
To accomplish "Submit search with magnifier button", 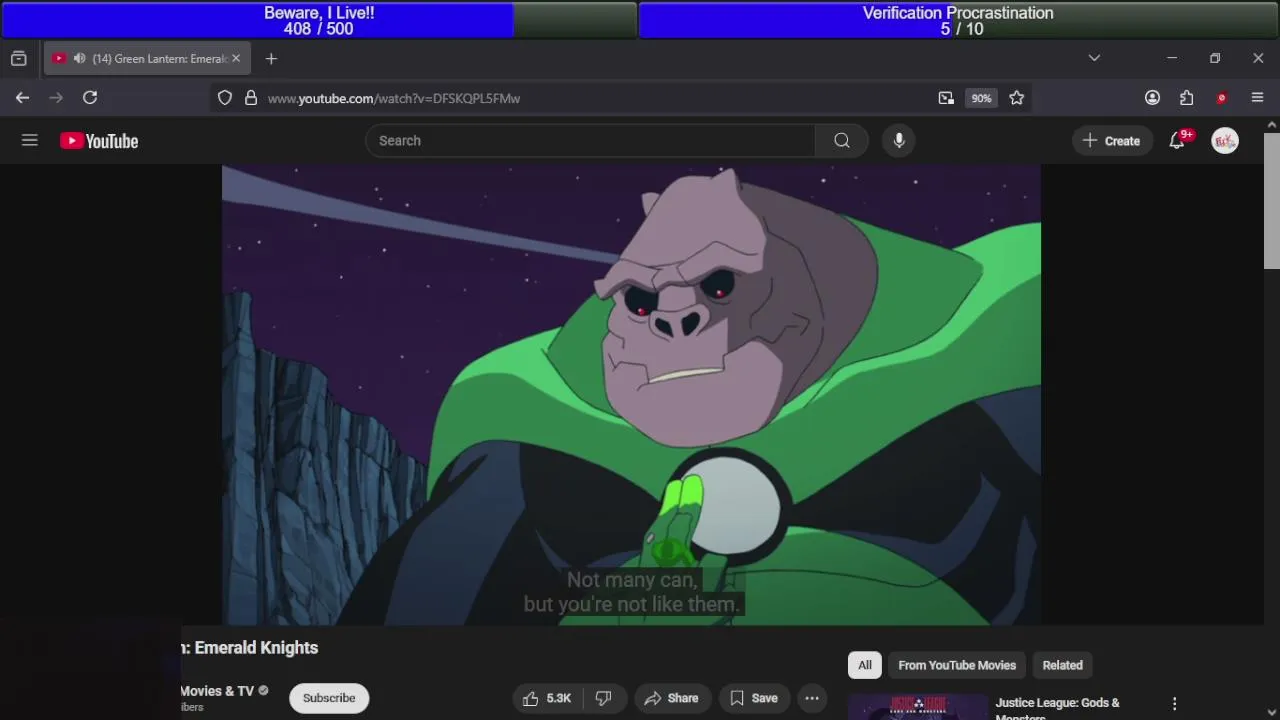I will [842, 141].
